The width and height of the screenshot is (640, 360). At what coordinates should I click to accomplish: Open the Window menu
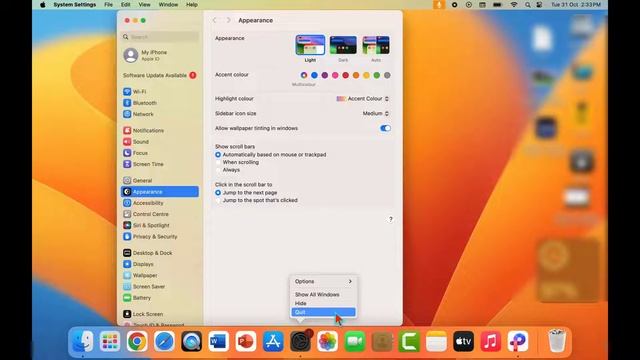[168, 4]
